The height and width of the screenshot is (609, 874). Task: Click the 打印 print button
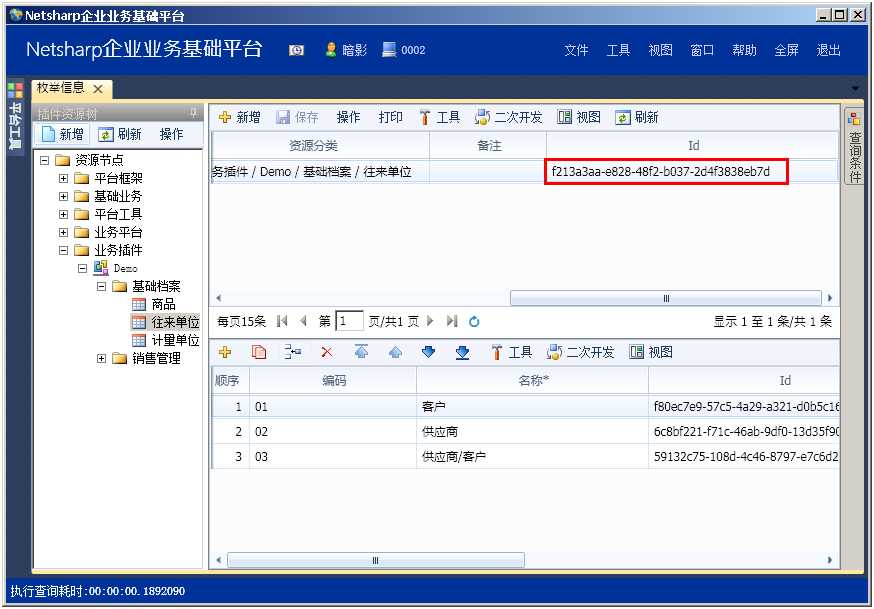click(390, 117)
